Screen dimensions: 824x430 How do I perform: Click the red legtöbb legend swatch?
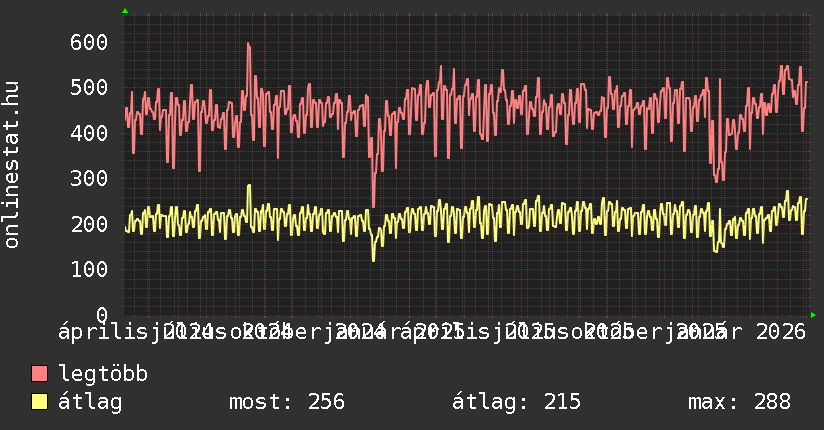point(40,374)
